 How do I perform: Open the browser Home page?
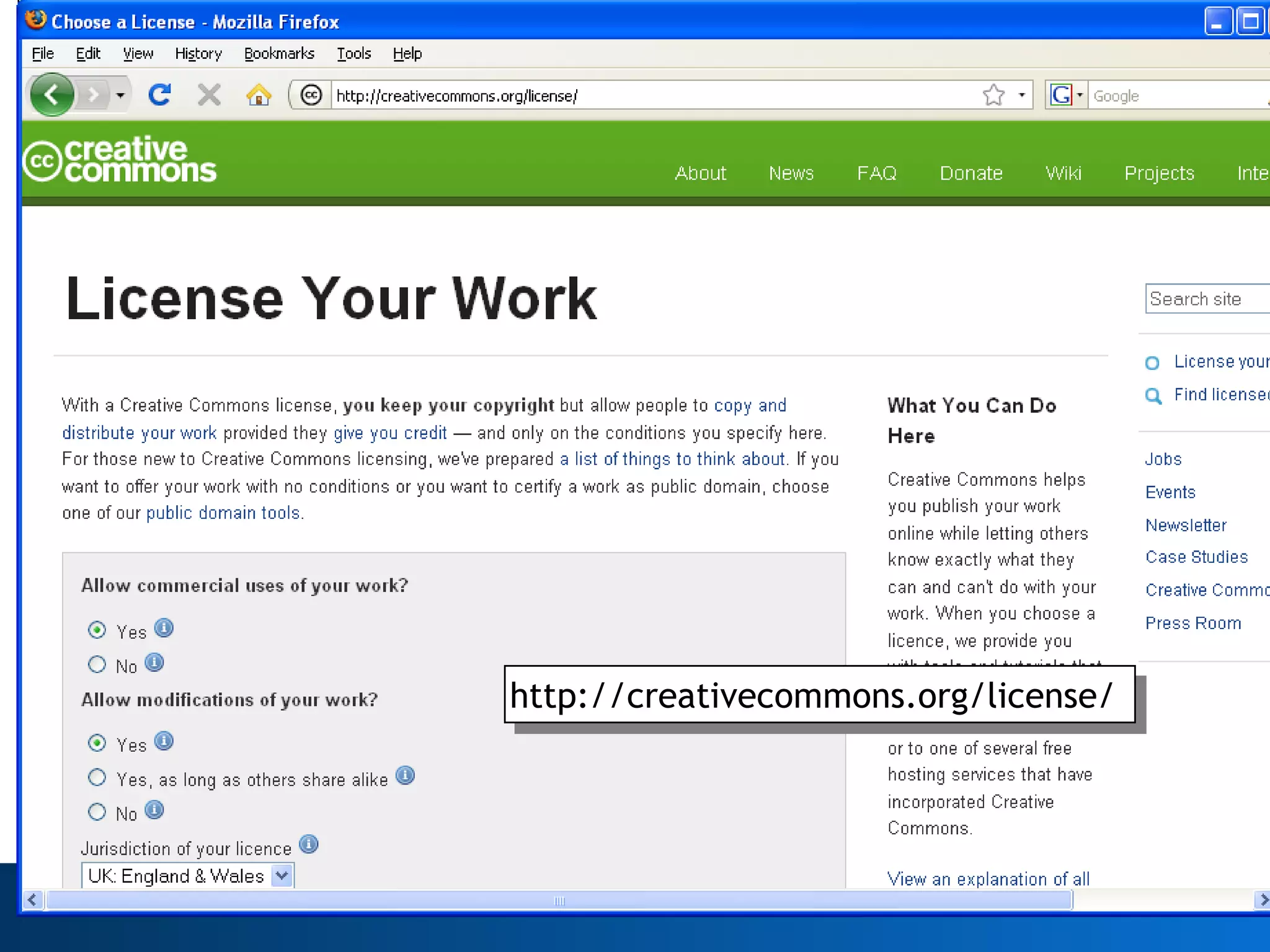tap(260, 95)
